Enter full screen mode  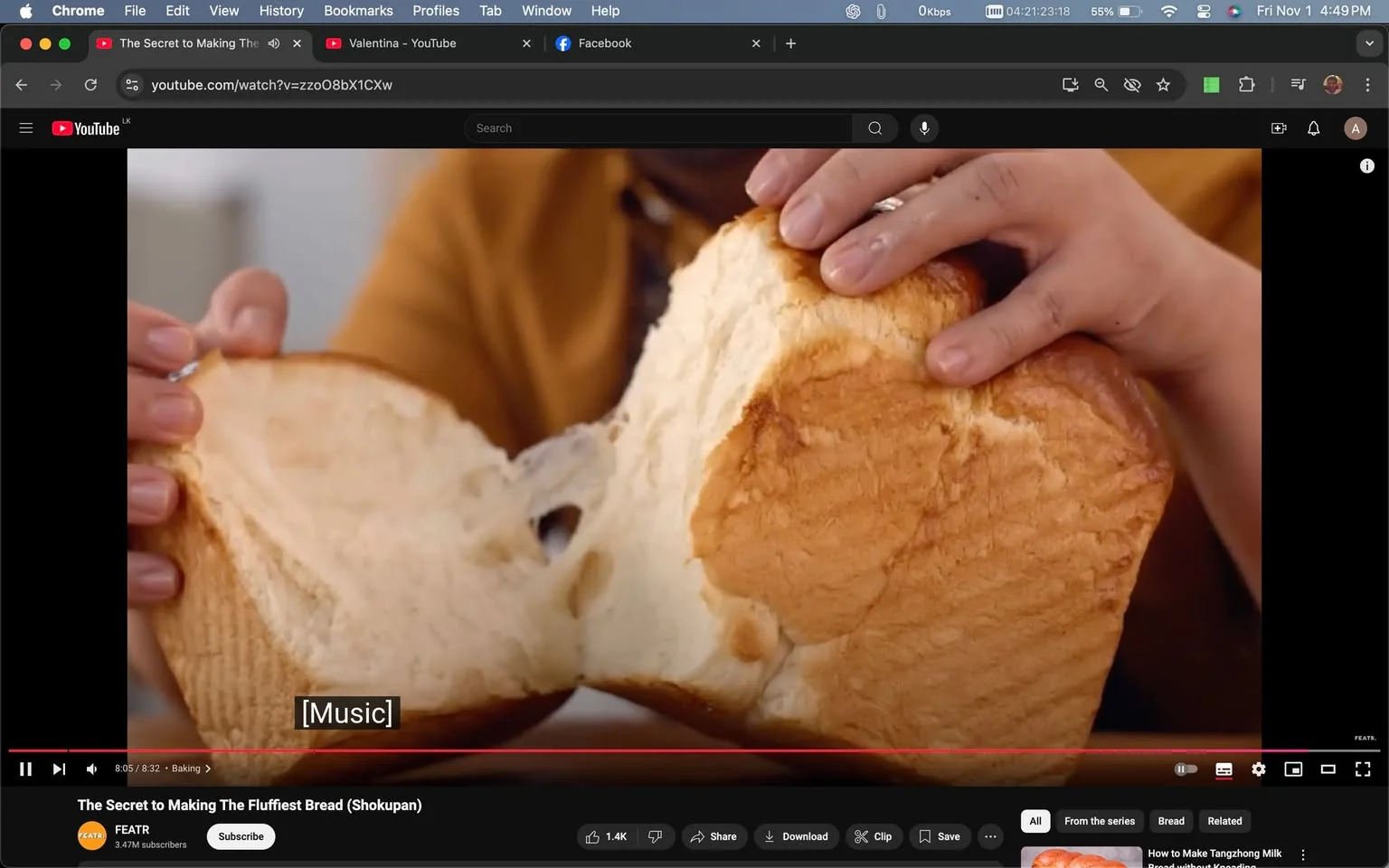pos(1363,769)
